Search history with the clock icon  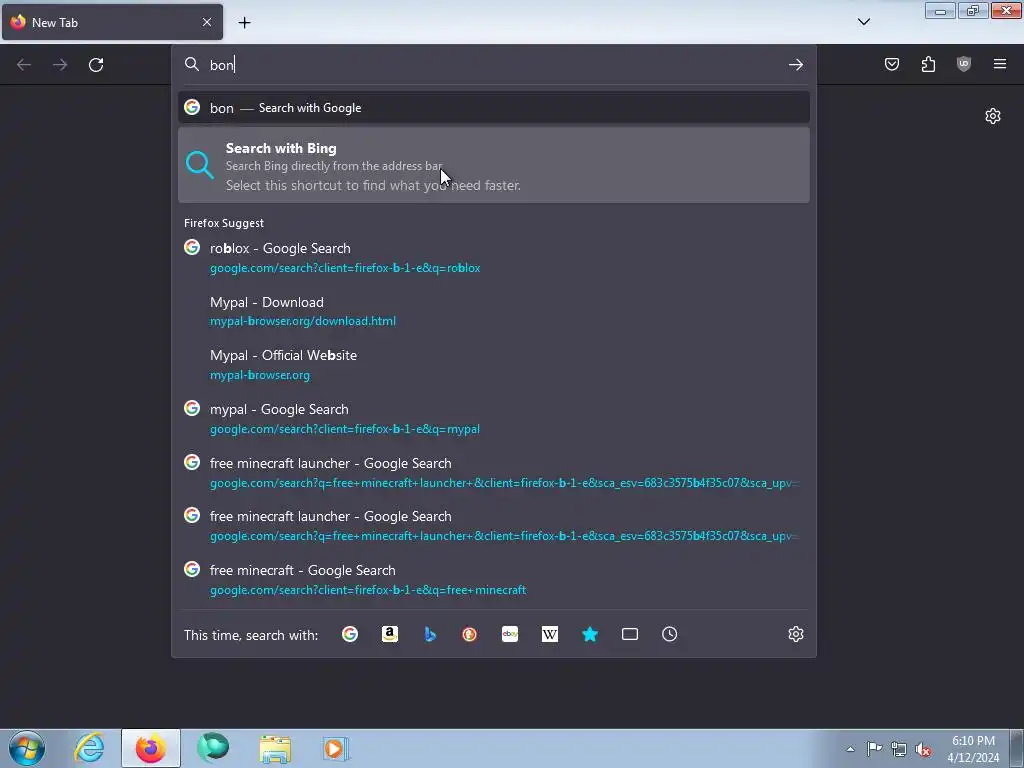[x=669, y=634]
